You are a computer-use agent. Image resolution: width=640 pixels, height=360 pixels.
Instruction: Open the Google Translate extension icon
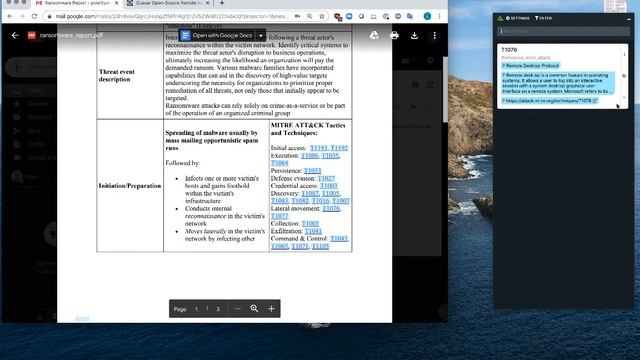click(x=410, y=16)
